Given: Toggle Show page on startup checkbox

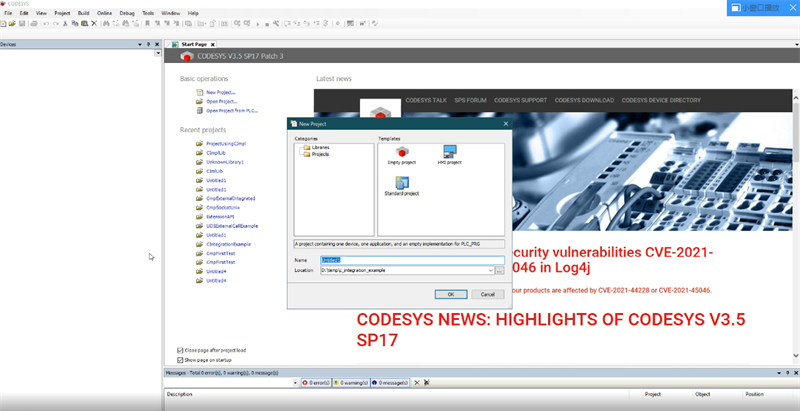Looking at the screenshot, I should [180, 360].
